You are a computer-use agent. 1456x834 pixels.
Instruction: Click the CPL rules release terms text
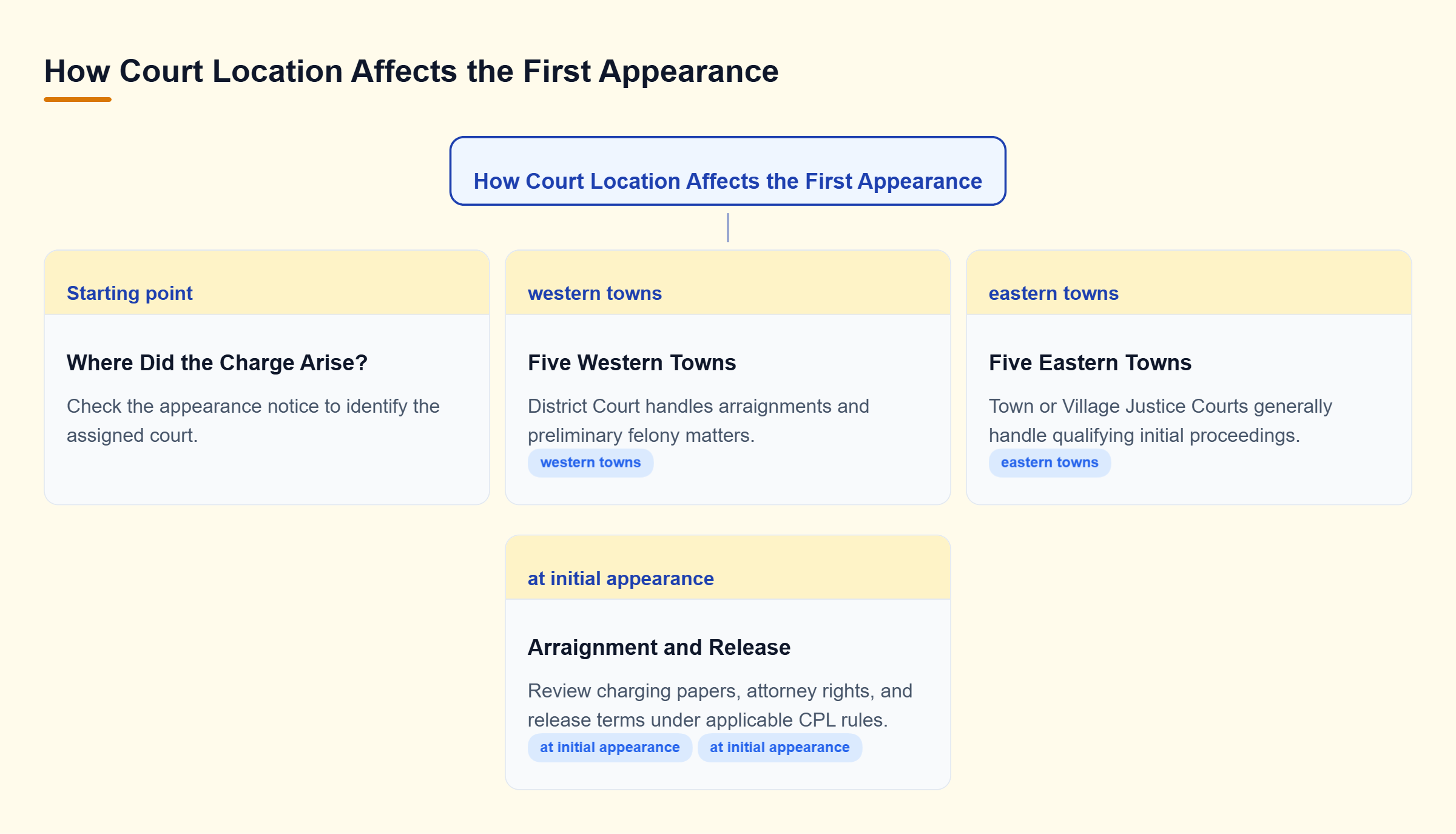(x=720, y=705)
